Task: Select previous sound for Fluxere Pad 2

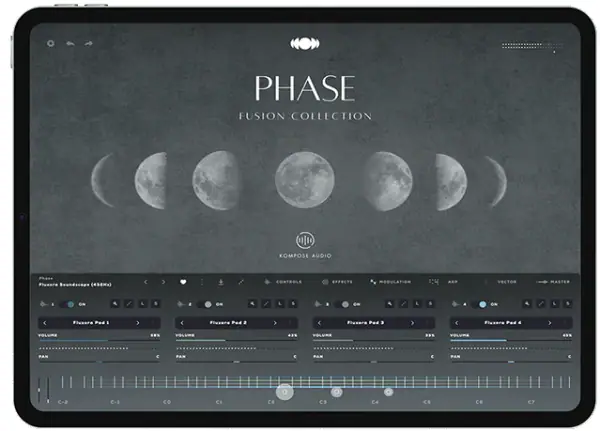Action: click(x=182, y=323)
